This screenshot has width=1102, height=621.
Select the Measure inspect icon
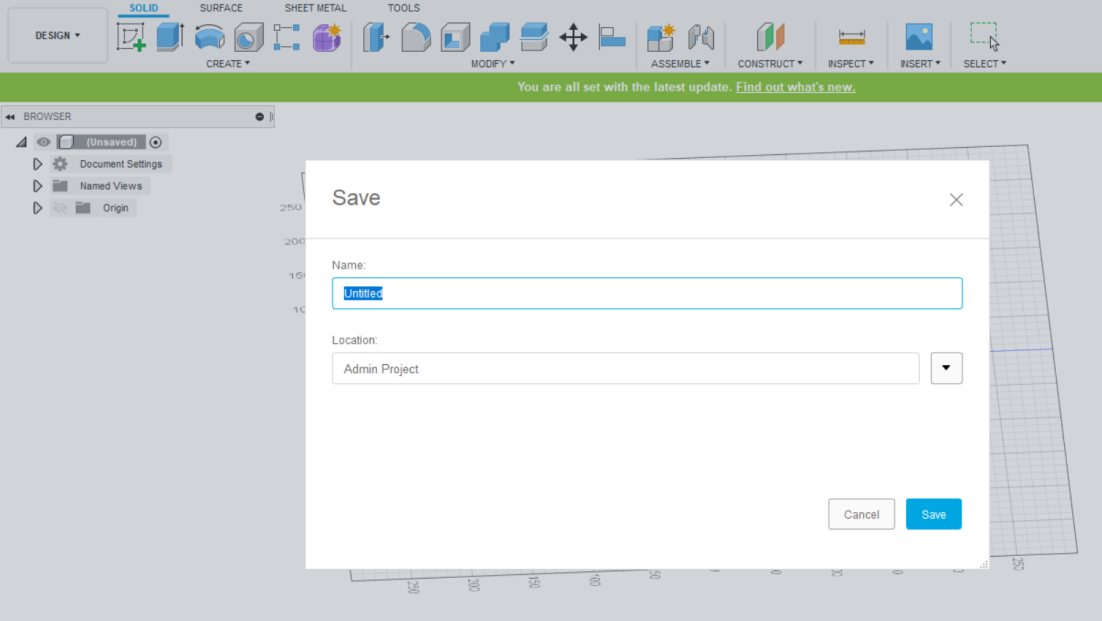(852, 37)
